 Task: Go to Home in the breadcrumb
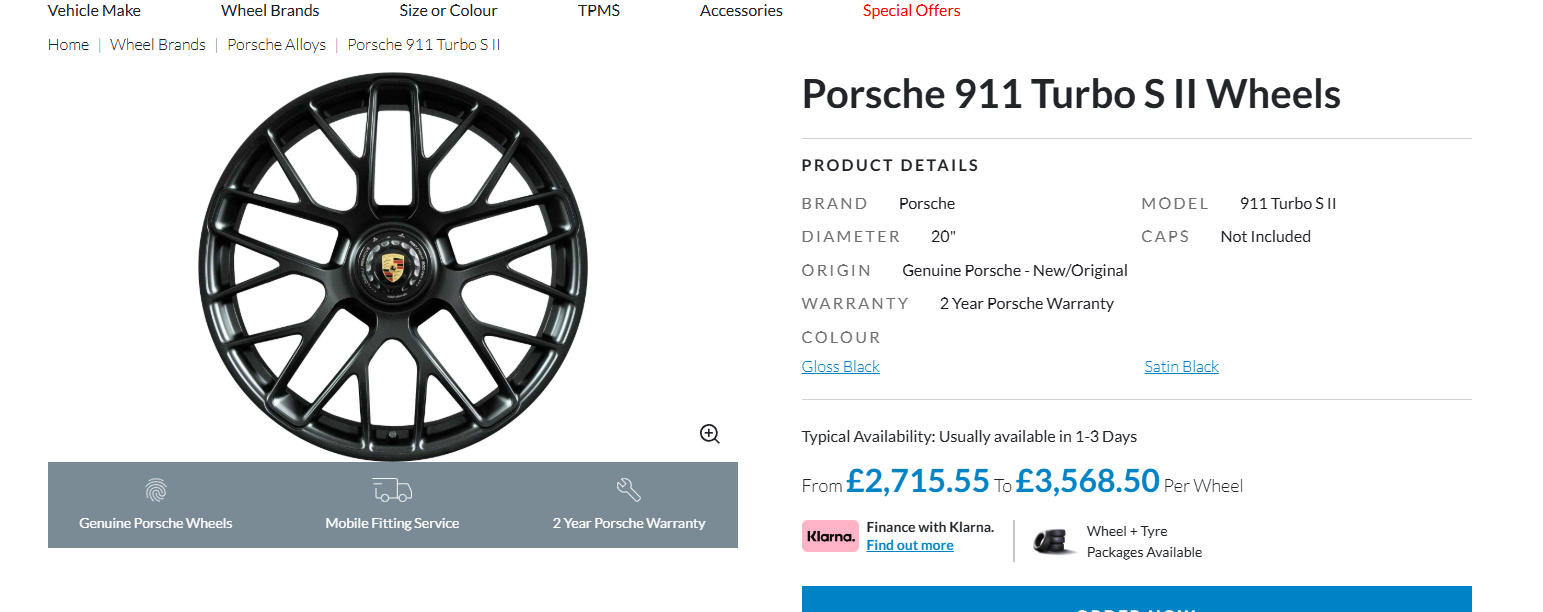(x=68, y=45)
